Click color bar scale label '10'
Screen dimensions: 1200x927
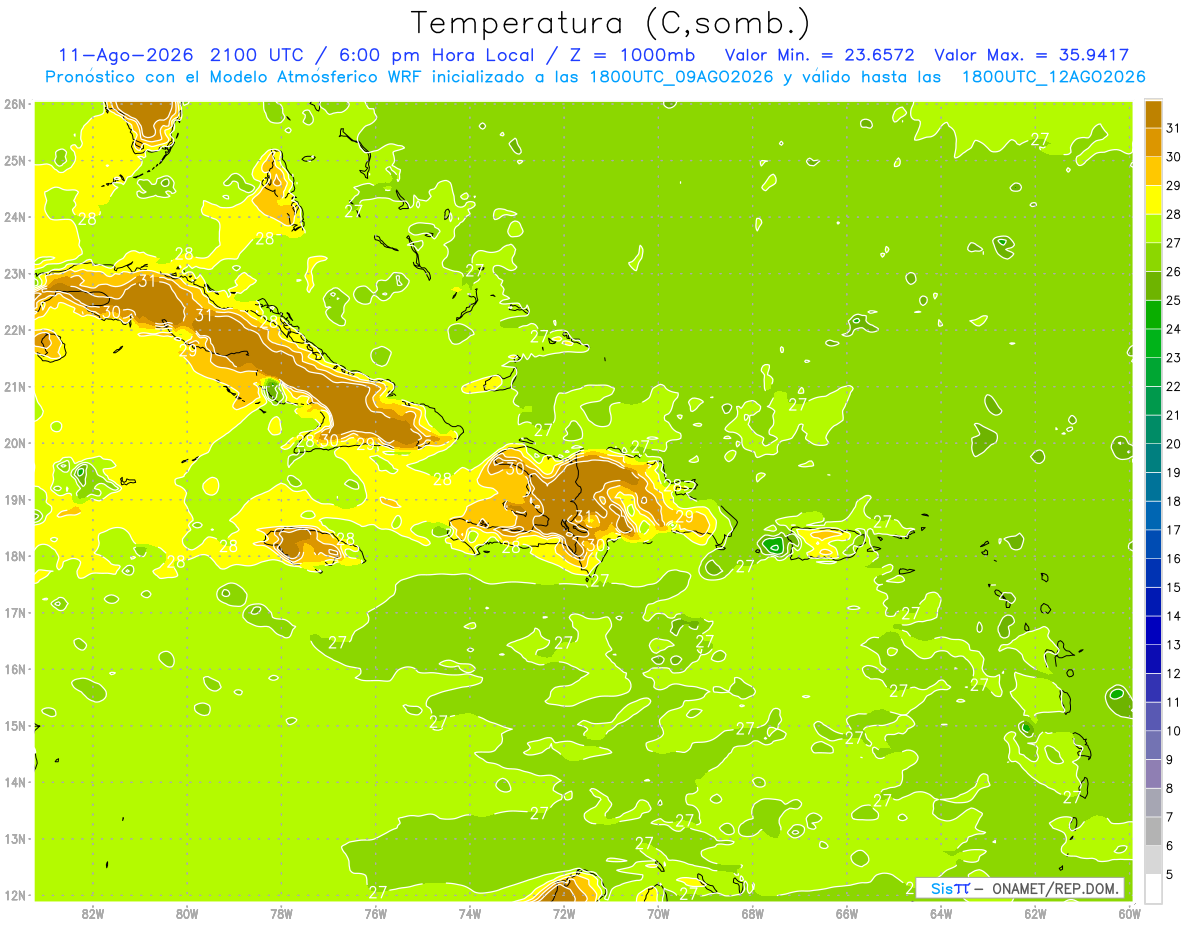1173,731
